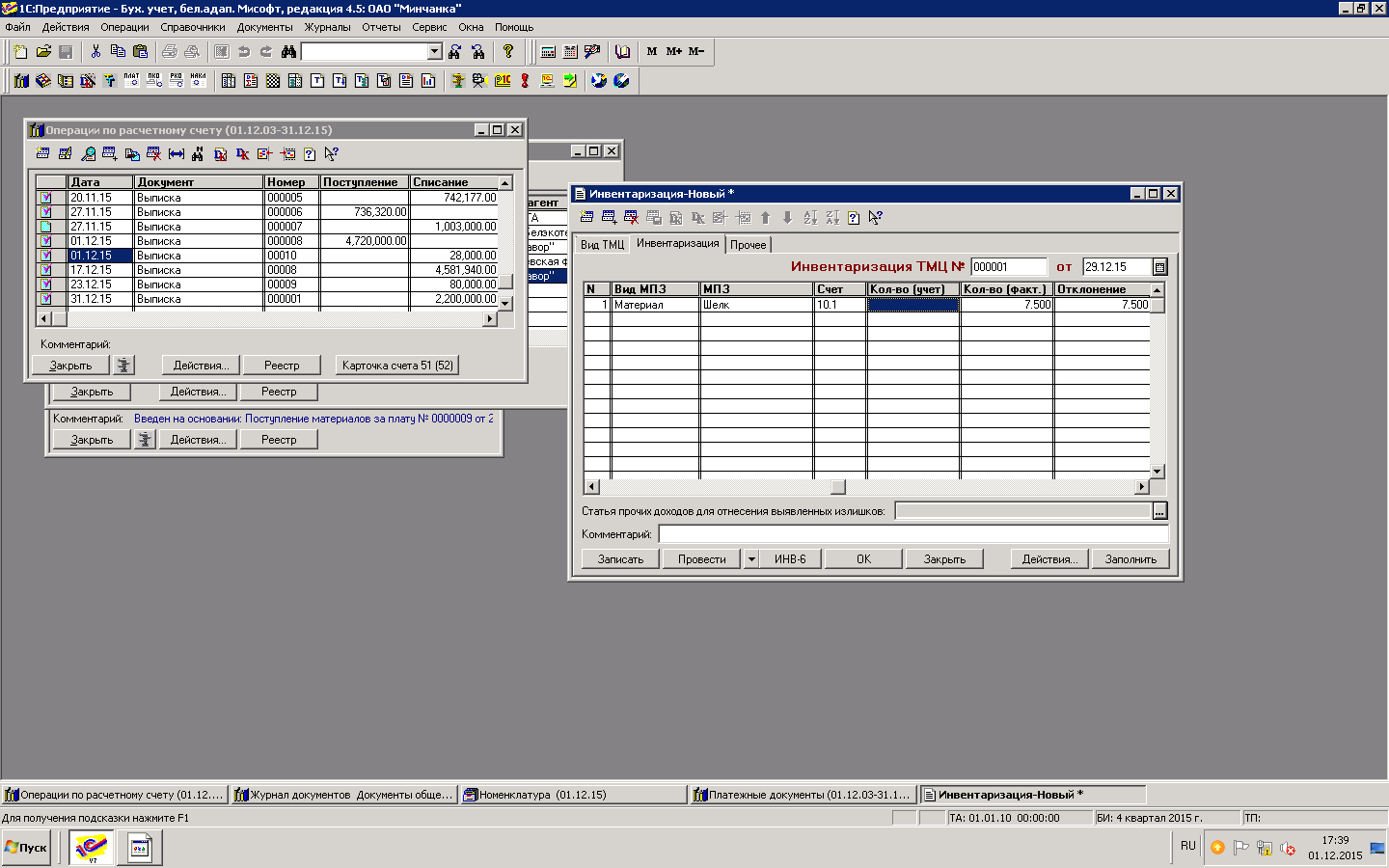
Task: Click the Комментарий input field in Инвентаризация
Action: pos(912,534)
